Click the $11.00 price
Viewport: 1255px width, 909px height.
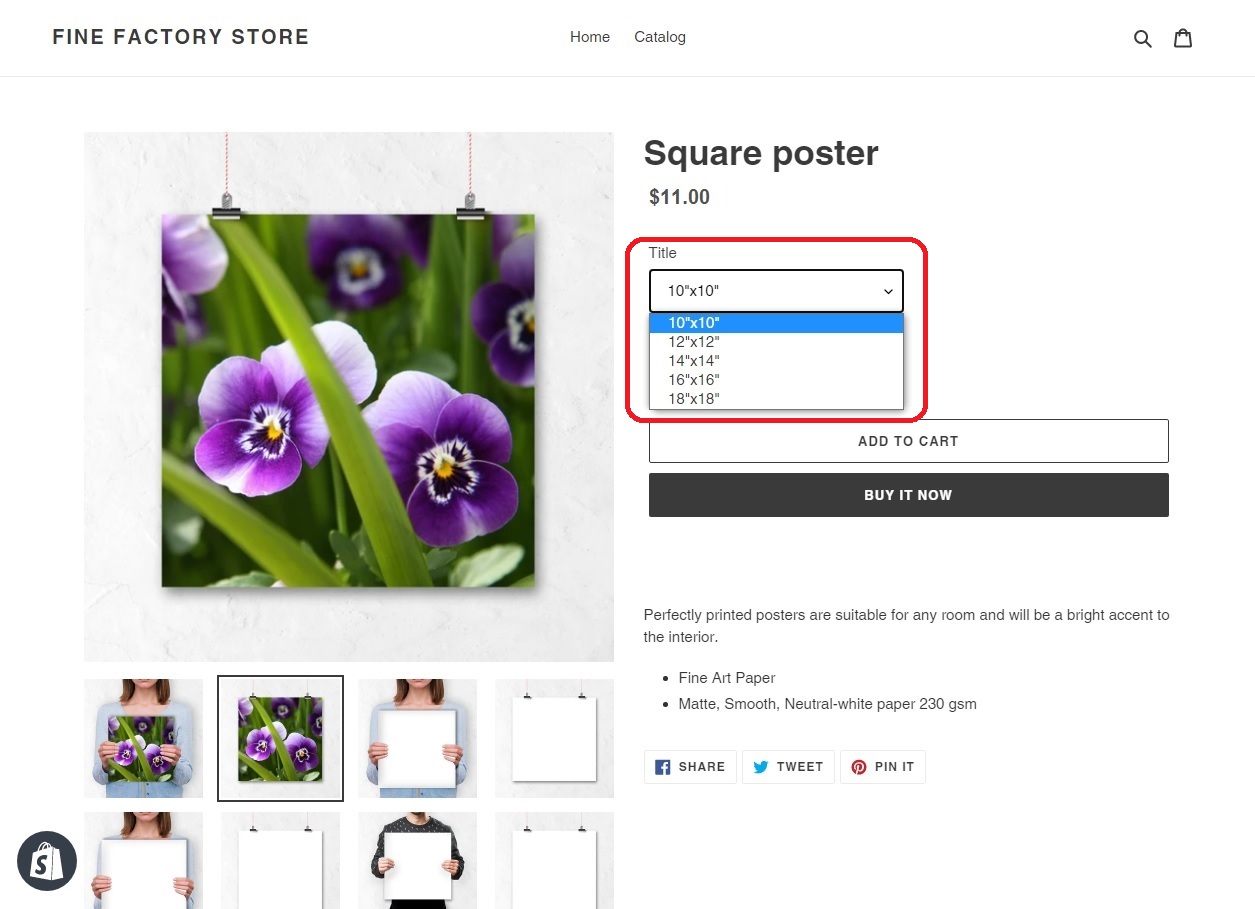pyautogui.click(x=679, y=197)
